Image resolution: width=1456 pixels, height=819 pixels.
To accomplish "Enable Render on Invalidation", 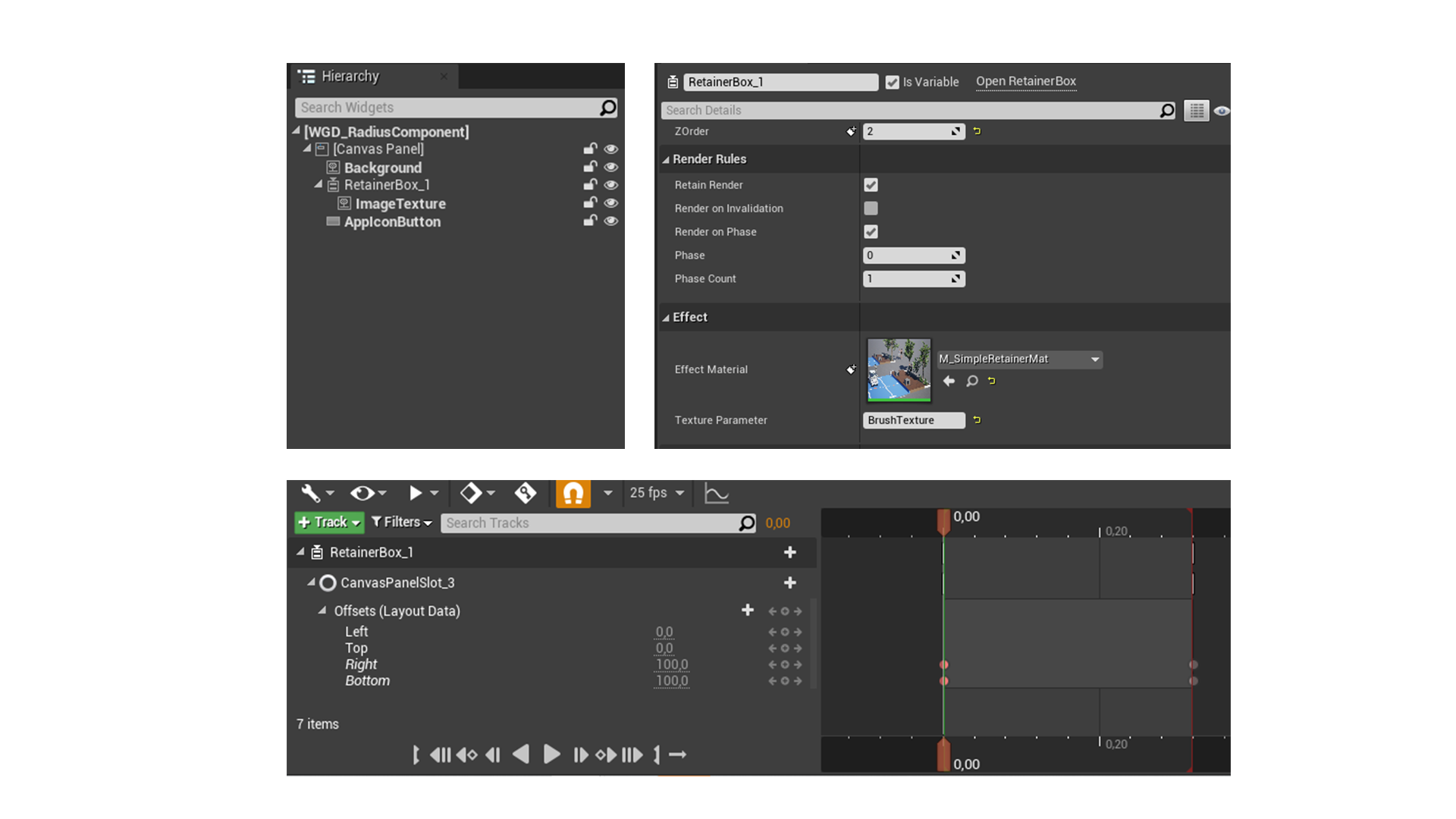I will pos(870,208).
